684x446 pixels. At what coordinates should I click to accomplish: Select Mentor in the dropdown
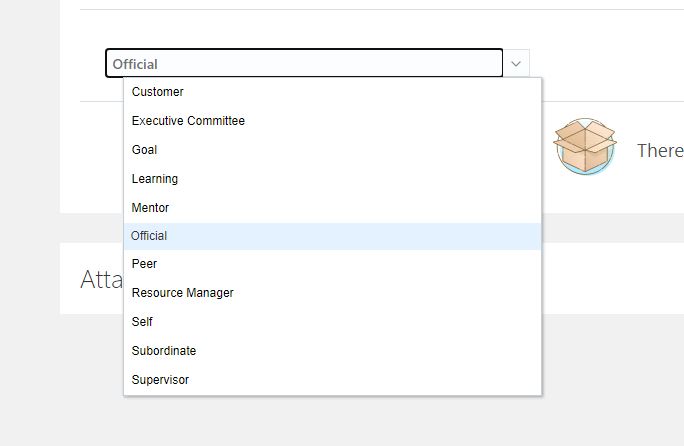point(332,208)
